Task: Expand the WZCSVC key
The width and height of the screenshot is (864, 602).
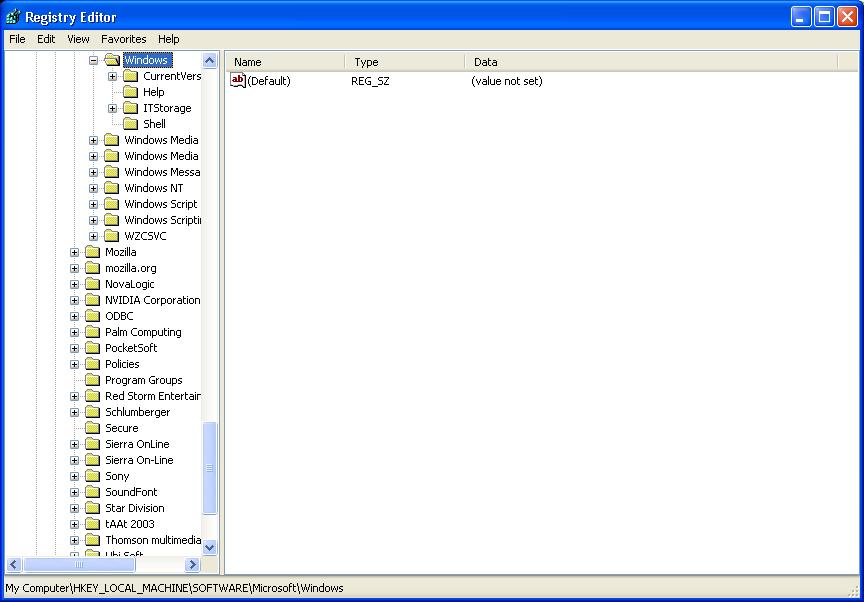Action: [x=94, y=236]
